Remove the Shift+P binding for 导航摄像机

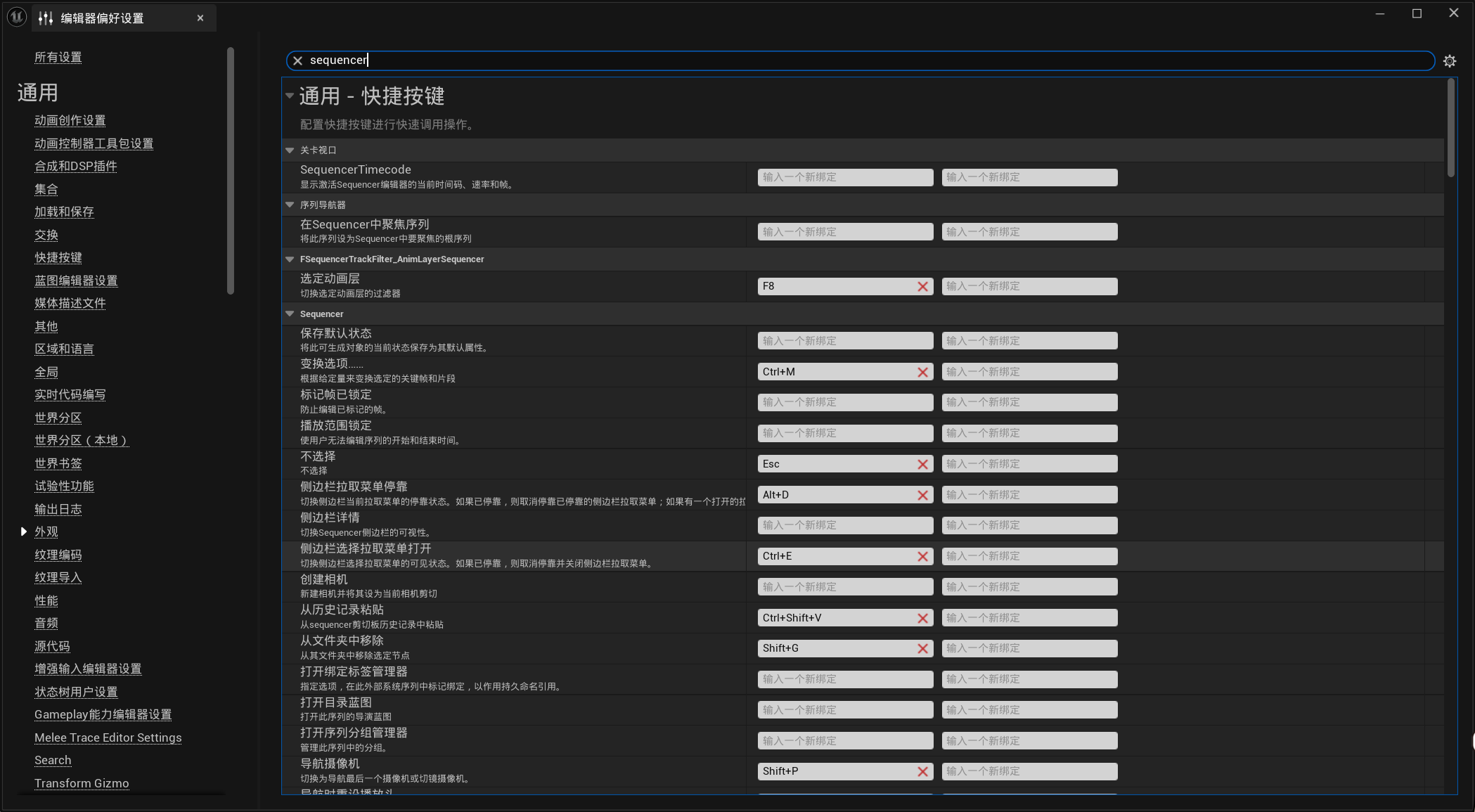click(x=922, y=772)
